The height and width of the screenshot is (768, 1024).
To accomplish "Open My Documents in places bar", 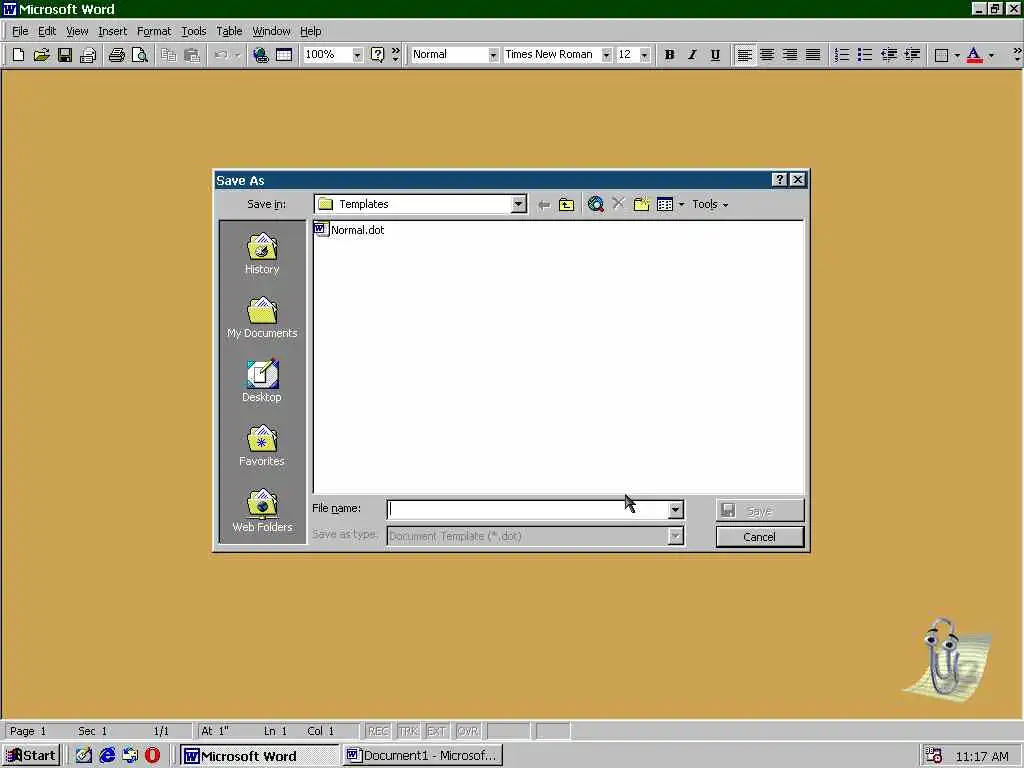I will pos(262,318).
